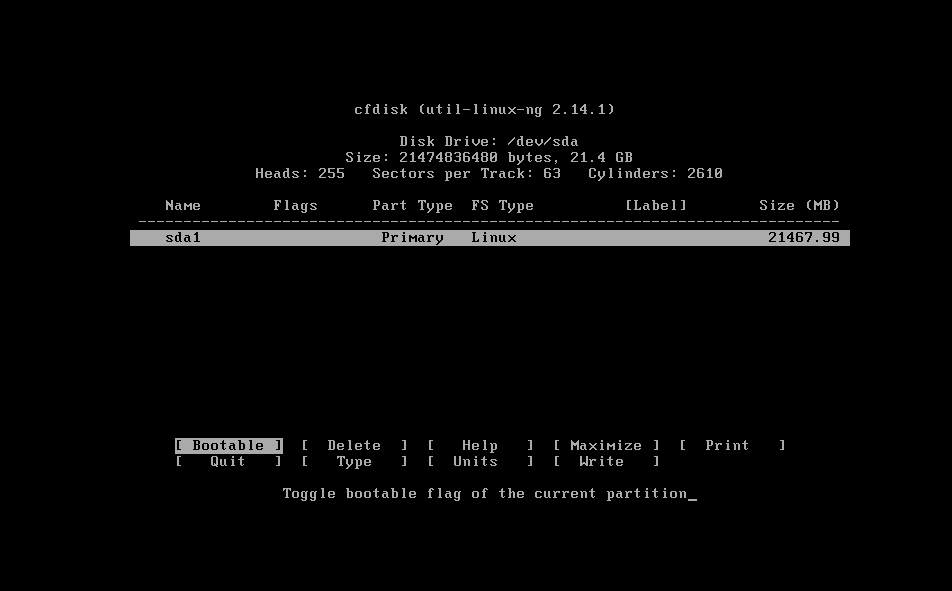Image resolution: width=952 pixels, height=591 pixels.
Task: Select the sda1 partition row
Action: tap(489, 237)
